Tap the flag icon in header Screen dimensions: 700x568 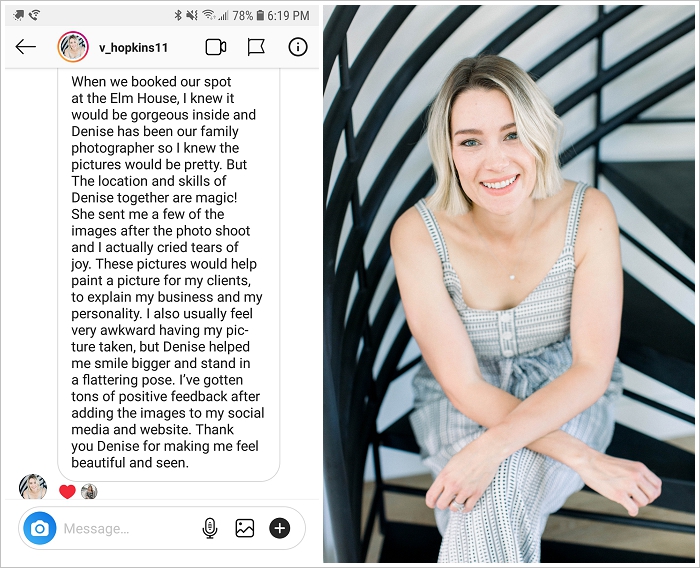pos(256,47)
